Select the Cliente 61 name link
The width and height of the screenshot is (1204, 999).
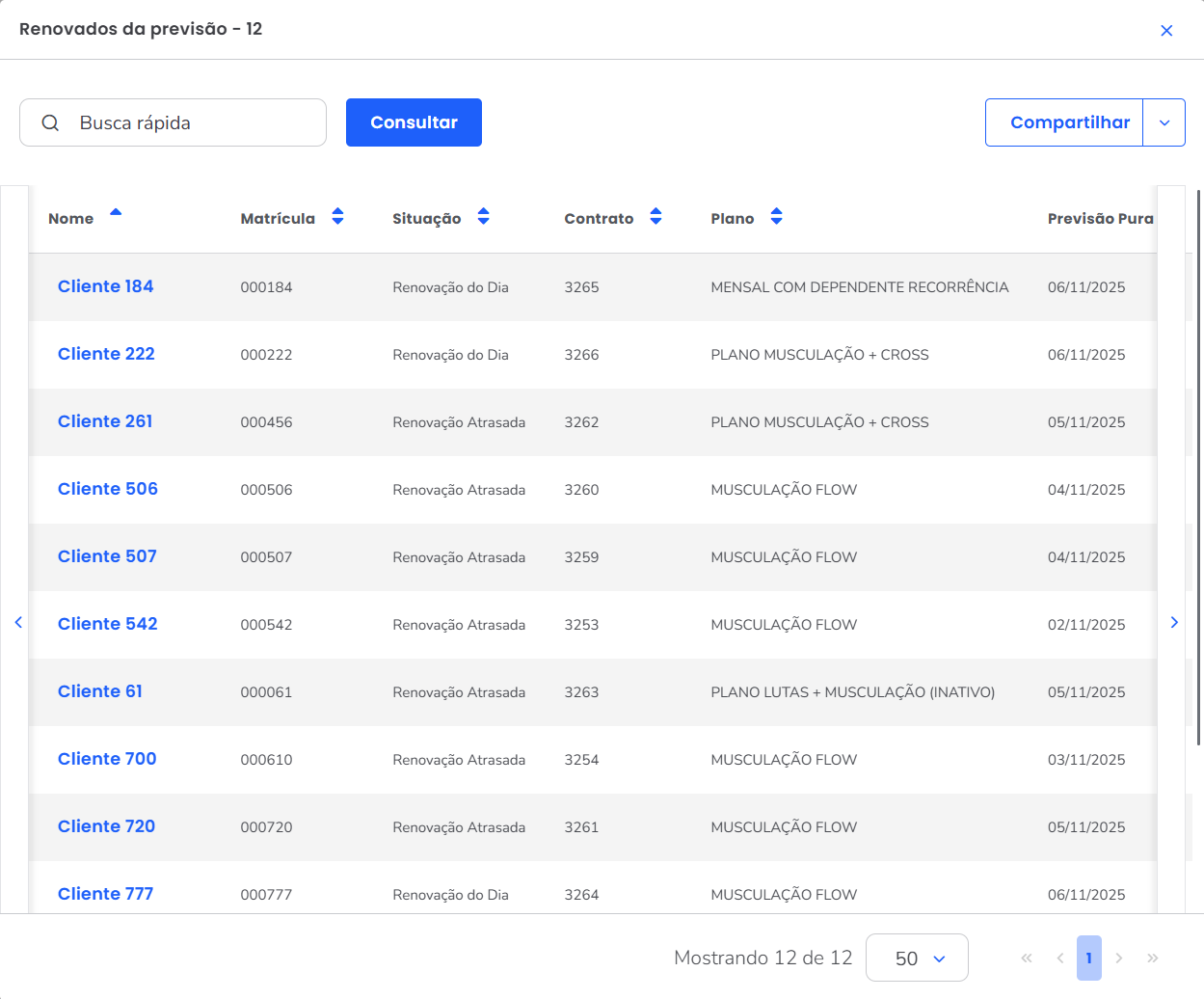[x=100, y=691]
